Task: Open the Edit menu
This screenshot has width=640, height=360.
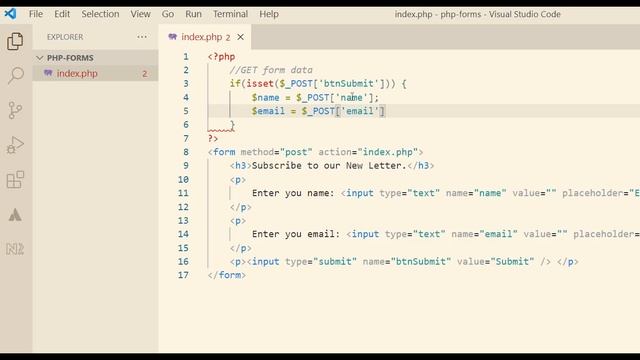Action: coord(62,14)
